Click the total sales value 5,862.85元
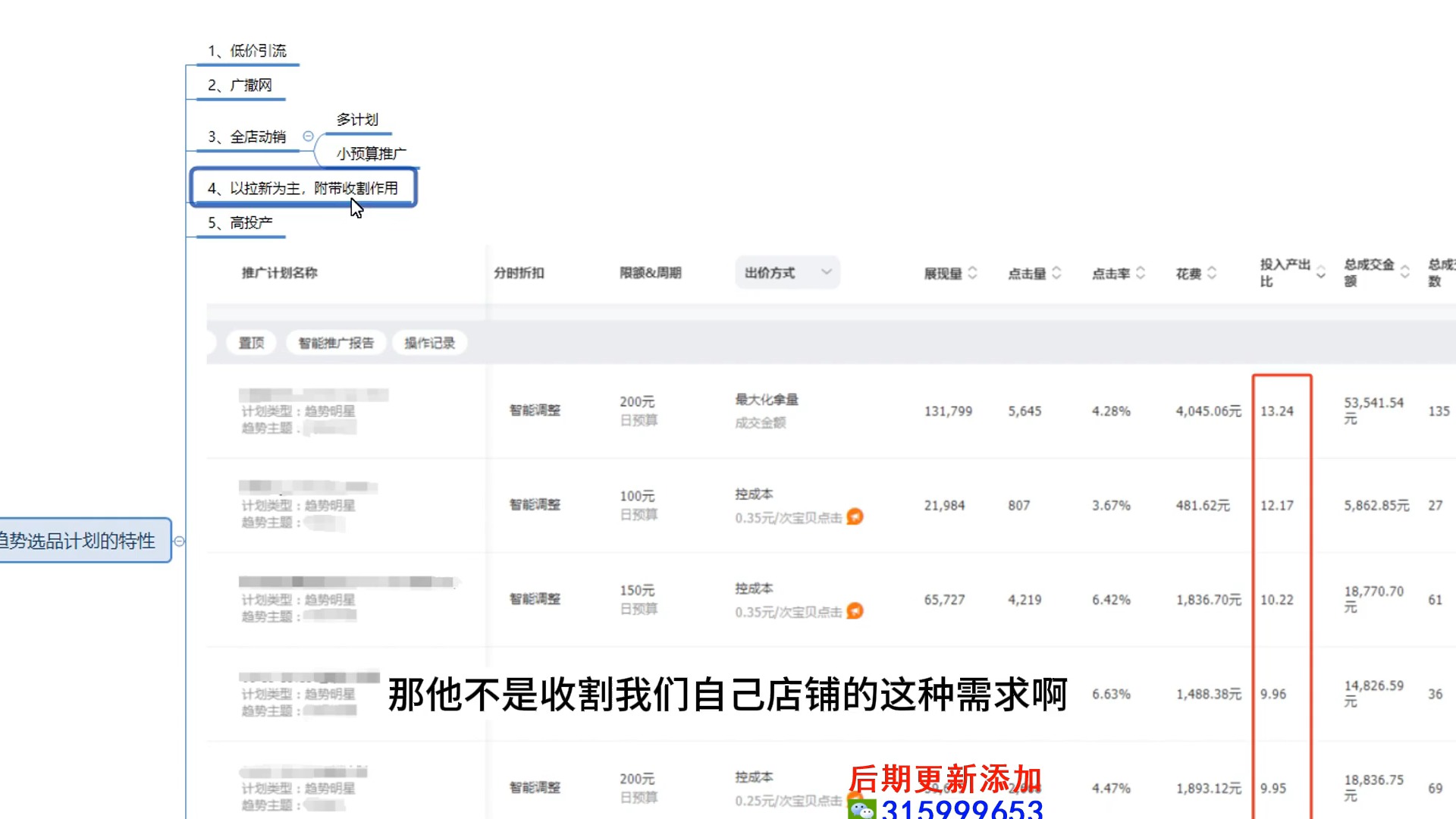This screenshot has width=1456, height=819. (x=1376, y=505)
